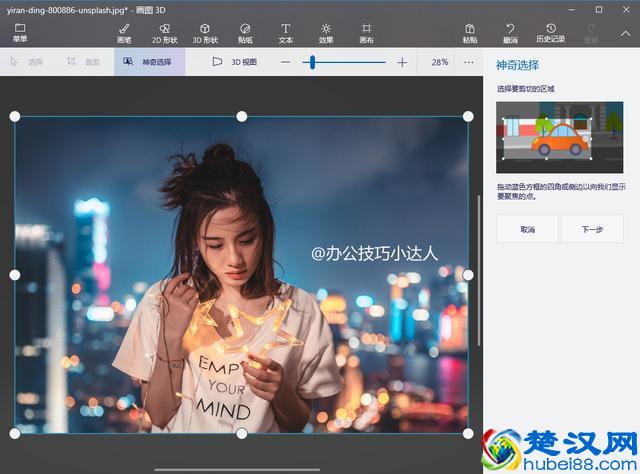Click the Magic Select car tutorial thumbnail
The image size is (640, 474).
[x=560, y=138]
